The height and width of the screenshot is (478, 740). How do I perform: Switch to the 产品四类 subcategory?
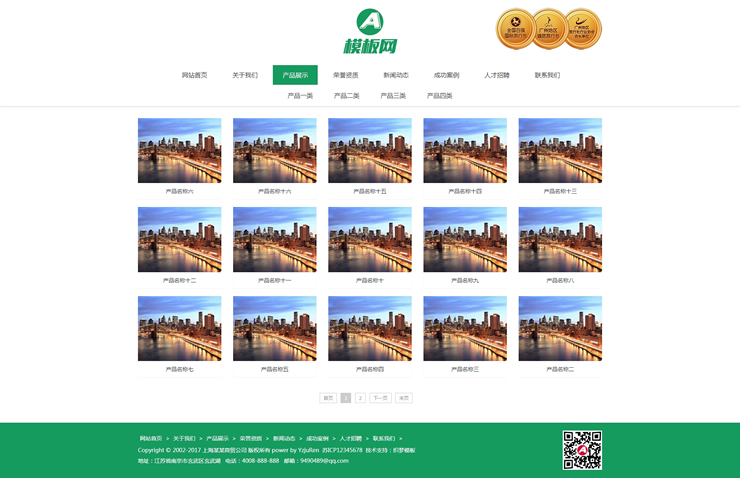click(x=440, y=96)
